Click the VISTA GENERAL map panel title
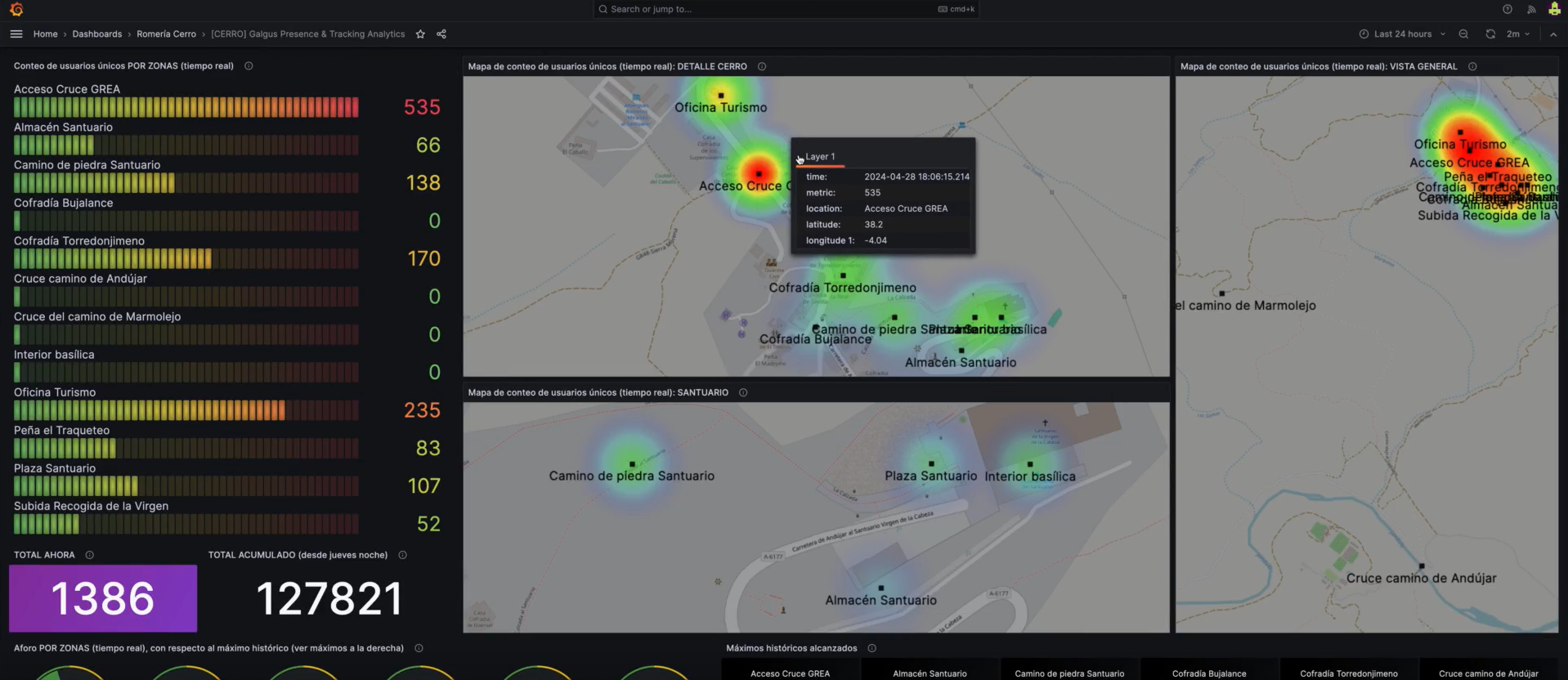Image resolution: width=1568 pixels, height=680 pixels. [1319, 66]
